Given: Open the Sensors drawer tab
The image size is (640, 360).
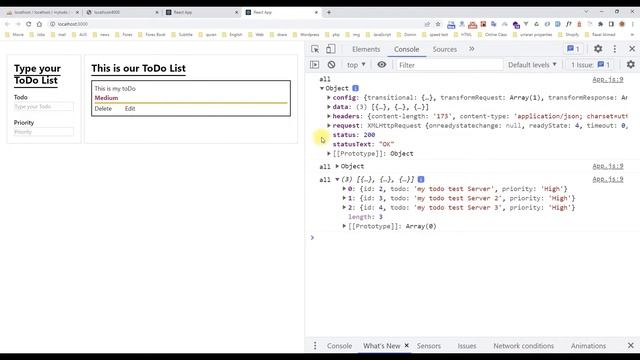Looking at the screenshot, I should pos(429,346).
